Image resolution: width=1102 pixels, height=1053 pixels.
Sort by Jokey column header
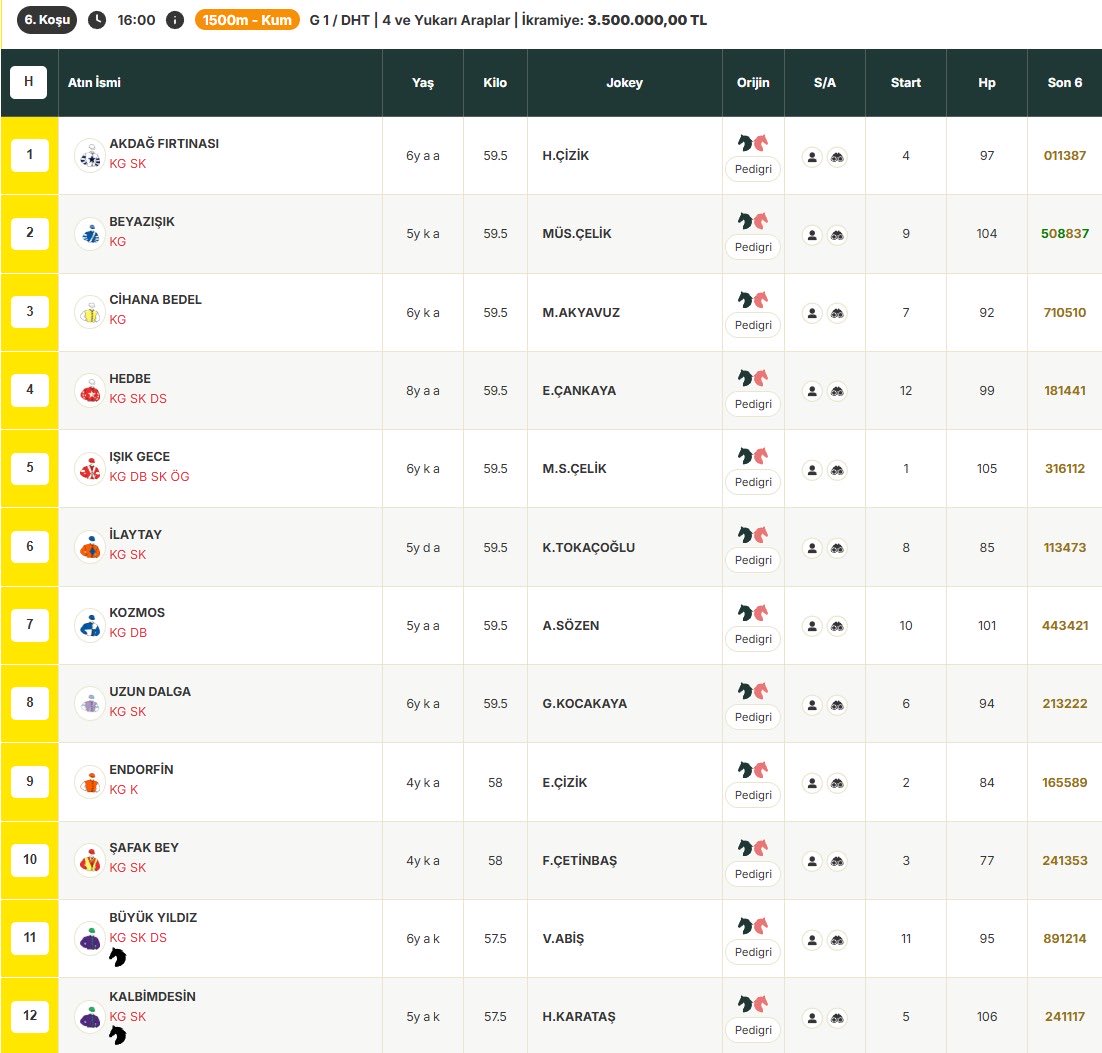pos(624,83)
